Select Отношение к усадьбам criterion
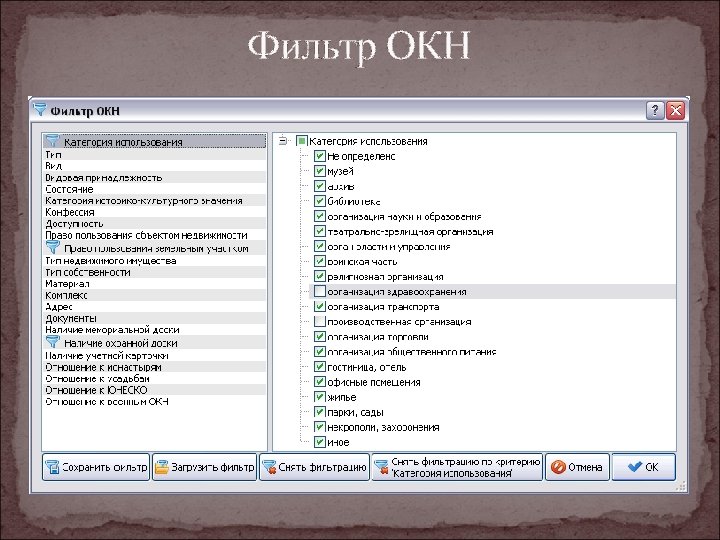Viewport: 720px width, 540px height. tap(154, 378)
